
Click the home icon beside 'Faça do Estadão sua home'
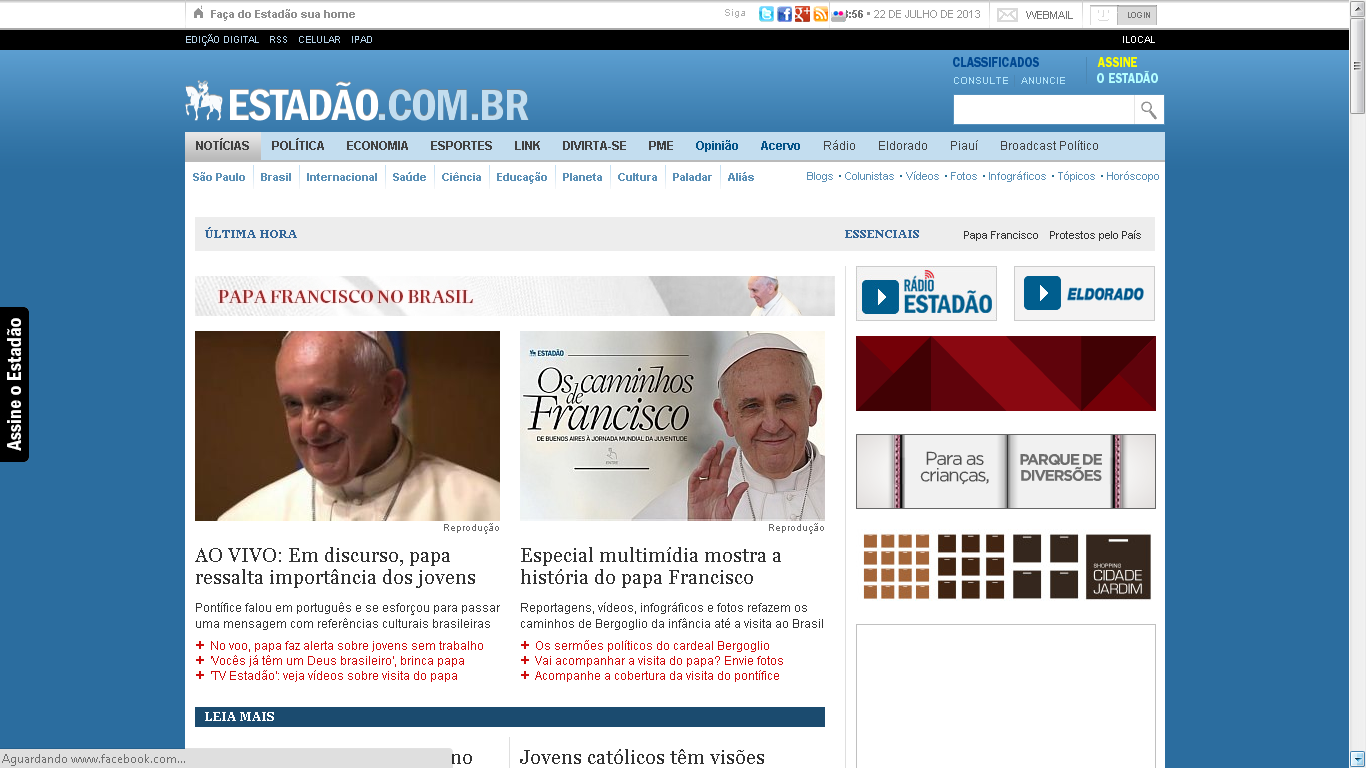point(198,13)
